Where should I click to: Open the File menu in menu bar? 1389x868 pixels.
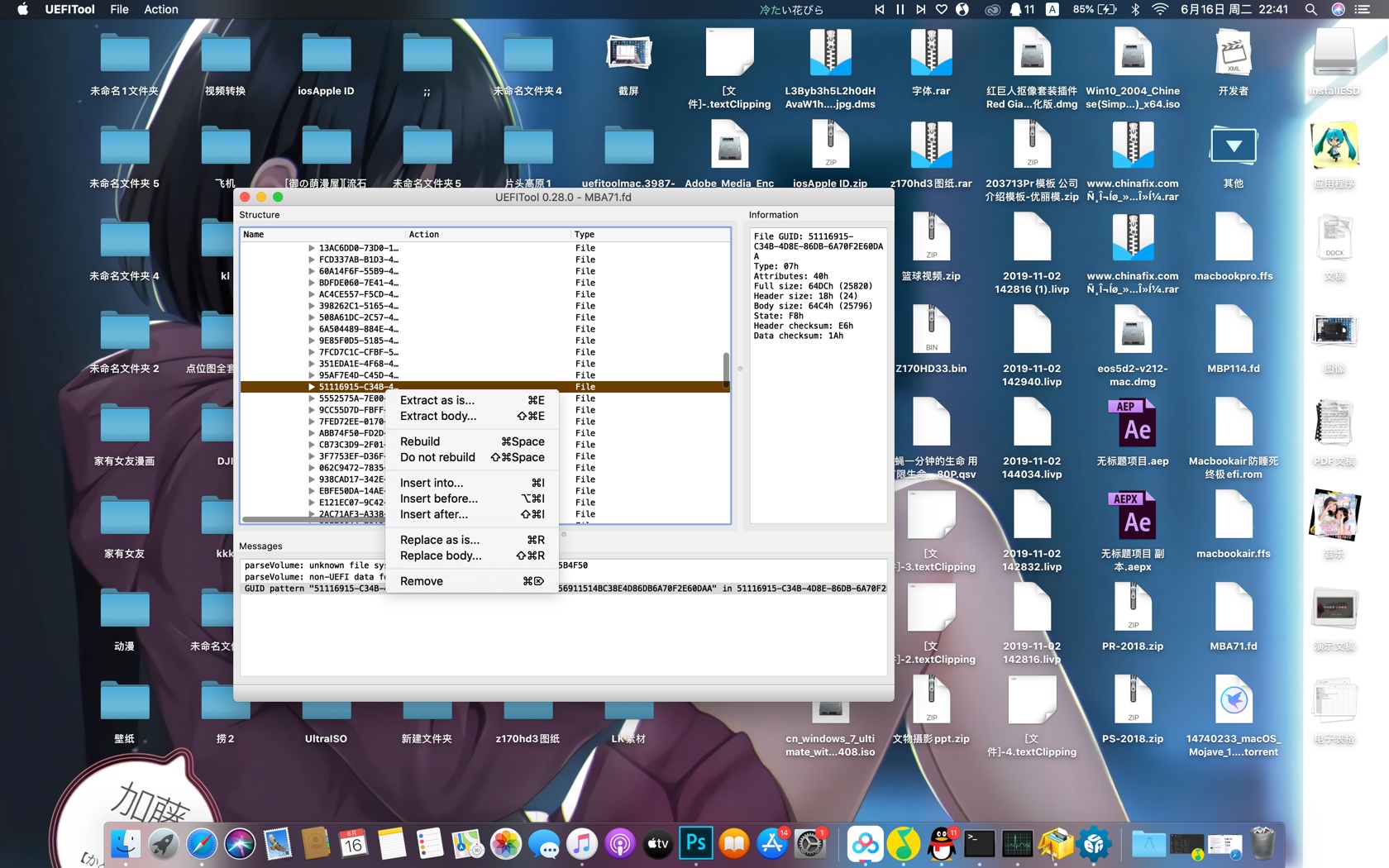click(x=119, y=9)
